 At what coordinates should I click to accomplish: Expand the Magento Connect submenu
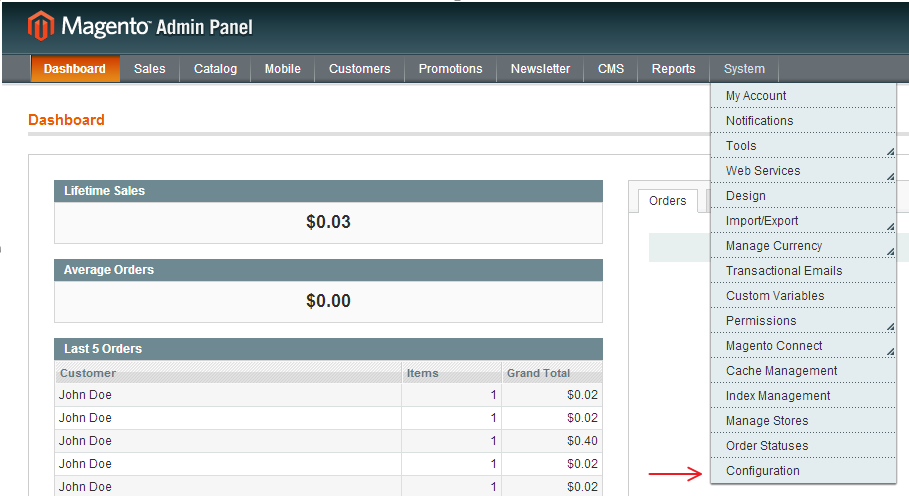pos(803,345)
